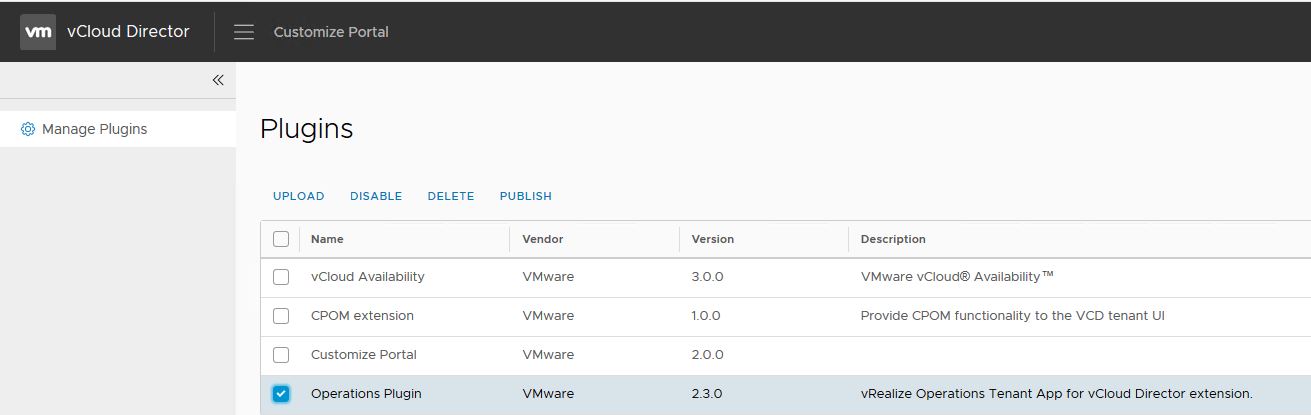Click the VMware vm logo icon
1311x415 pixels.
[x=38, y=32]
